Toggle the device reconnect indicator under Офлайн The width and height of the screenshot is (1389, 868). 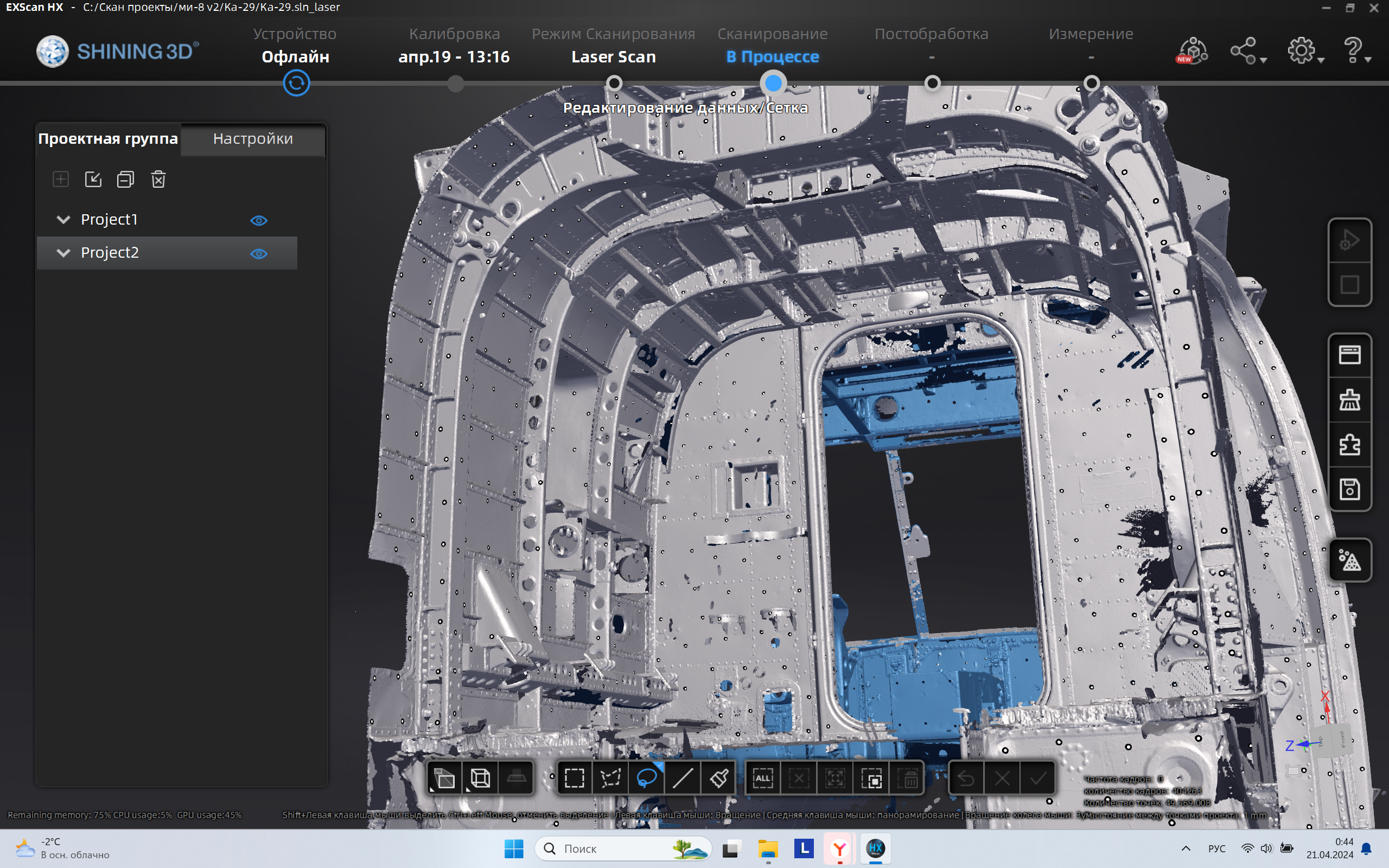tap(296, 83)
